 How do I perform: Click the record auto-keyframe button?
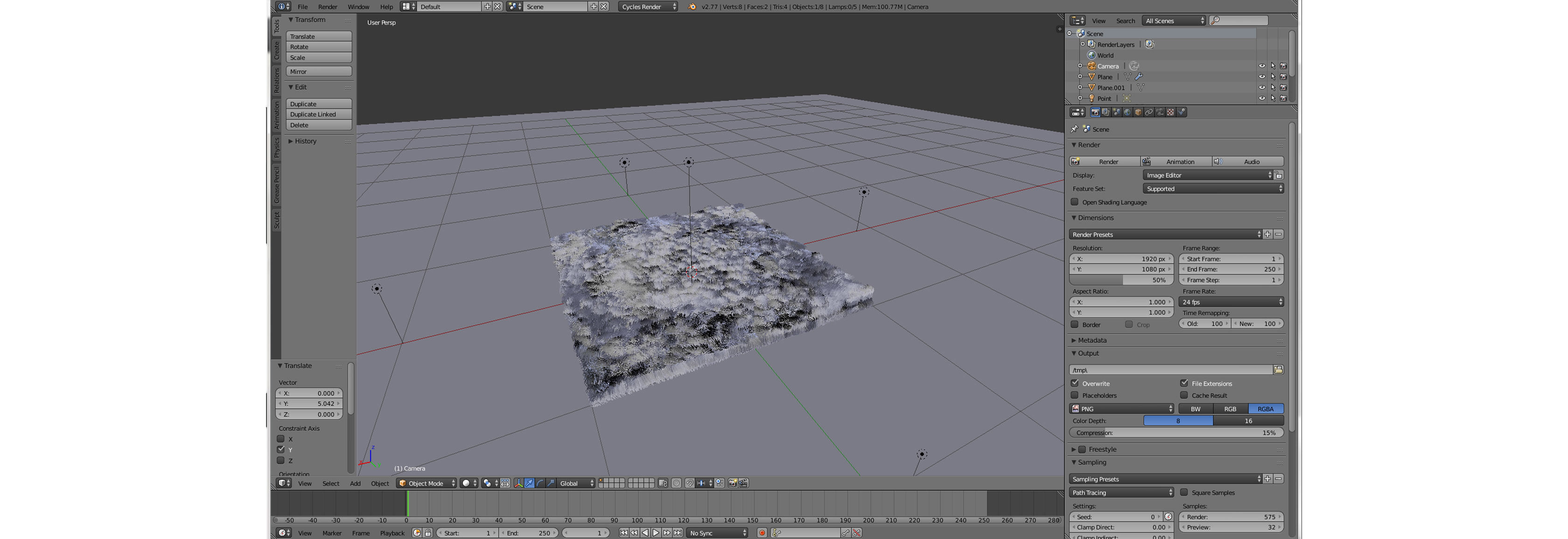pos(762,533)
